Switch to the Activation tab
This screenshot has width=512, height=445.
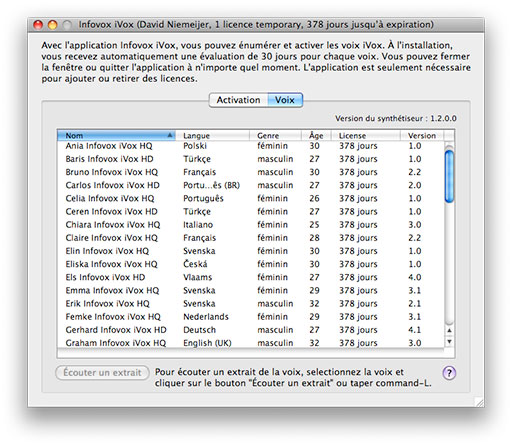238,100
